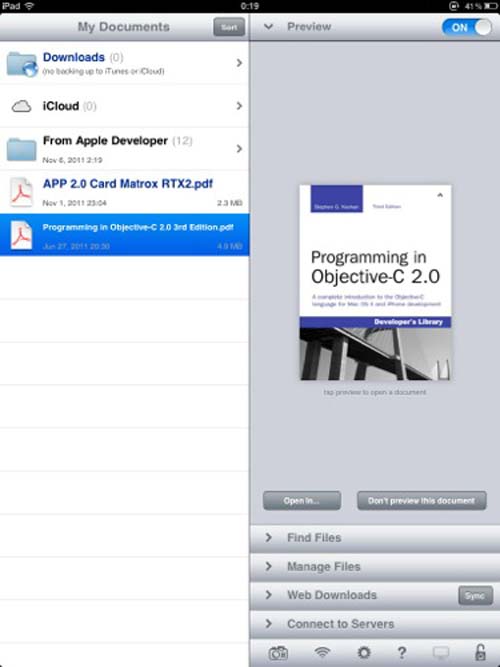Viewport: 500px width, 667px height.
Task: Tap the Downloads folder globe icon
Action: (x=21, y=64)
